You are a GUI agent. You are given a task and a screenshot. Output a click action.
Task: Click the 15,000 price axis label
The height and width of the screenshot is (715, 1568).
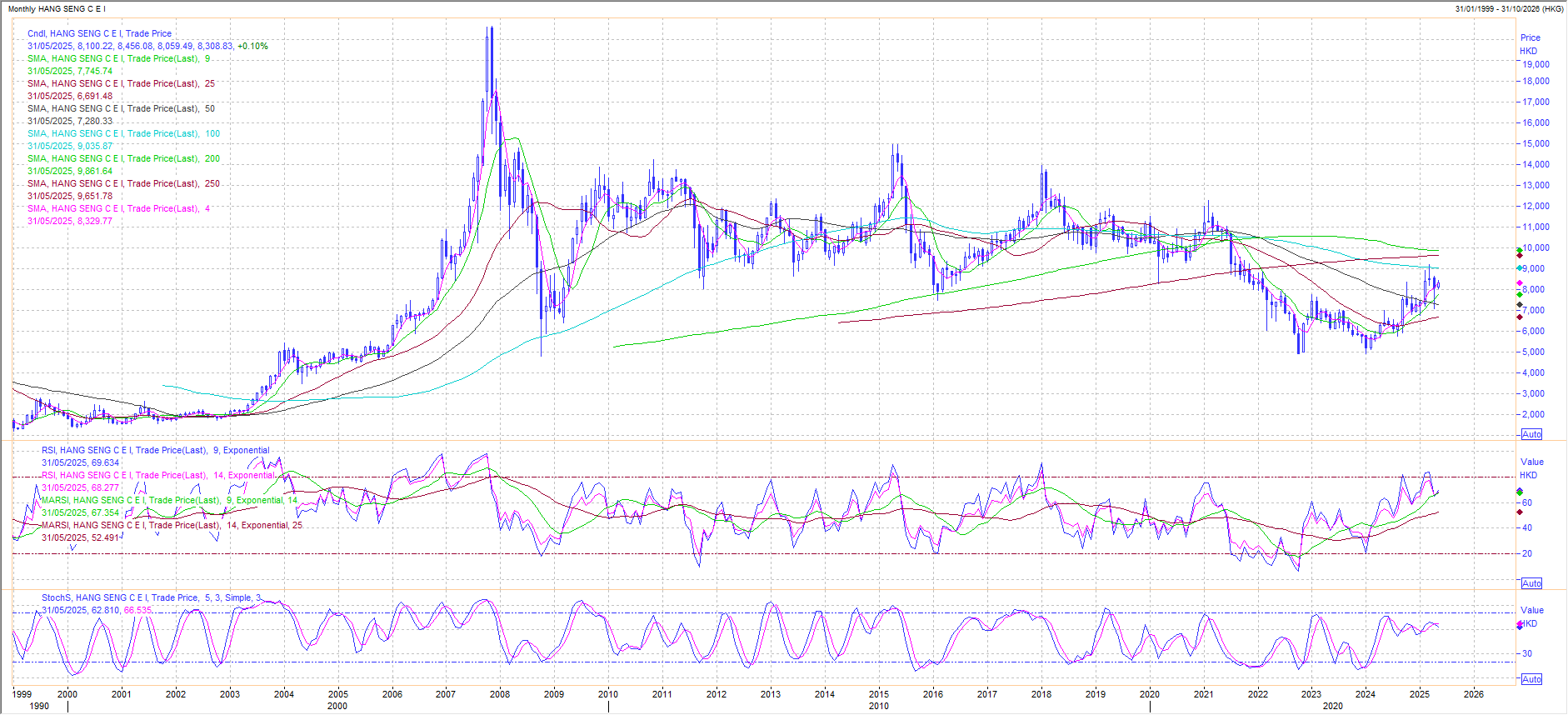coord(1536,143)
